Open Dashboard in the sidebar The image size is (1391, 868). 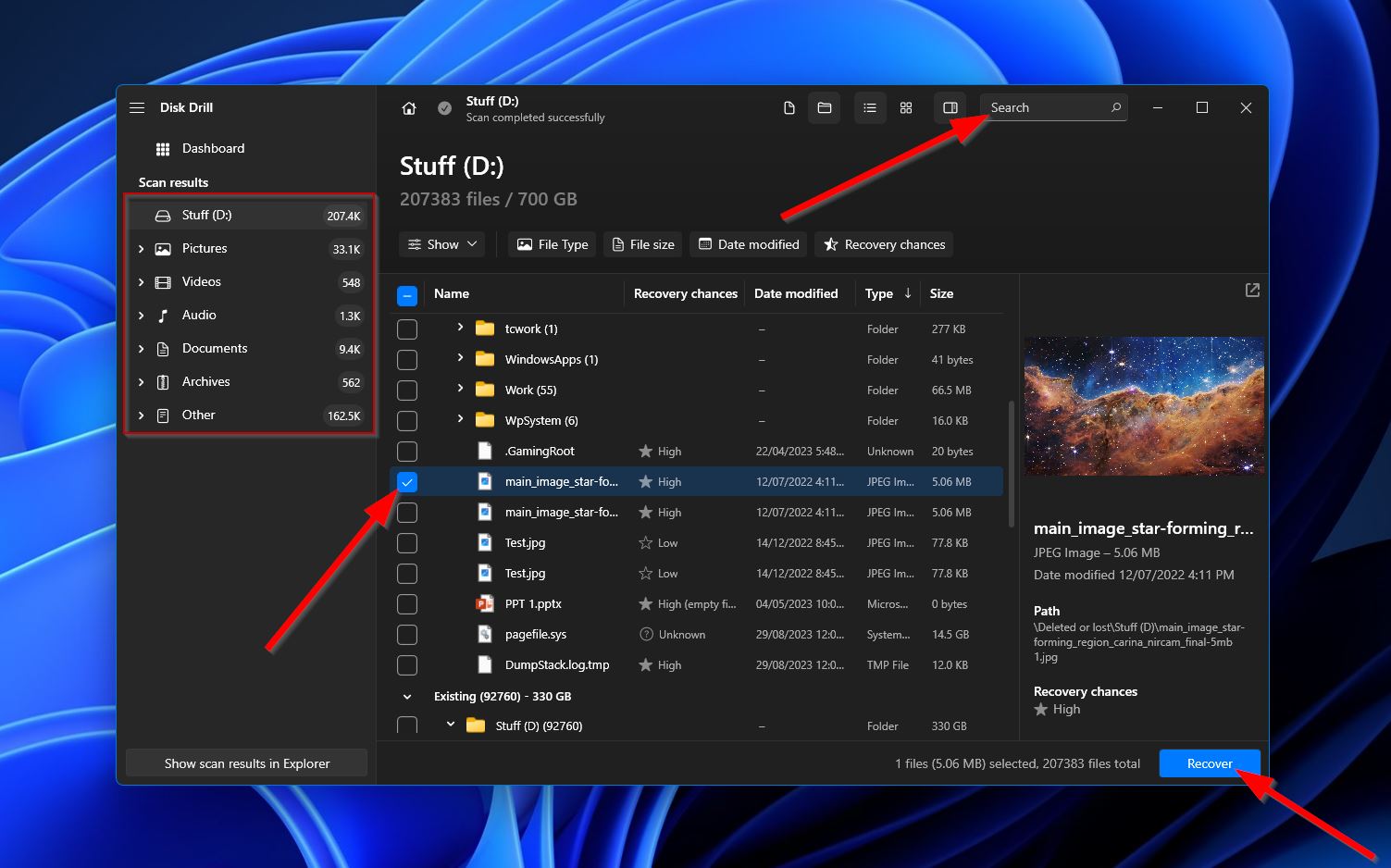[x=214, y=148]
